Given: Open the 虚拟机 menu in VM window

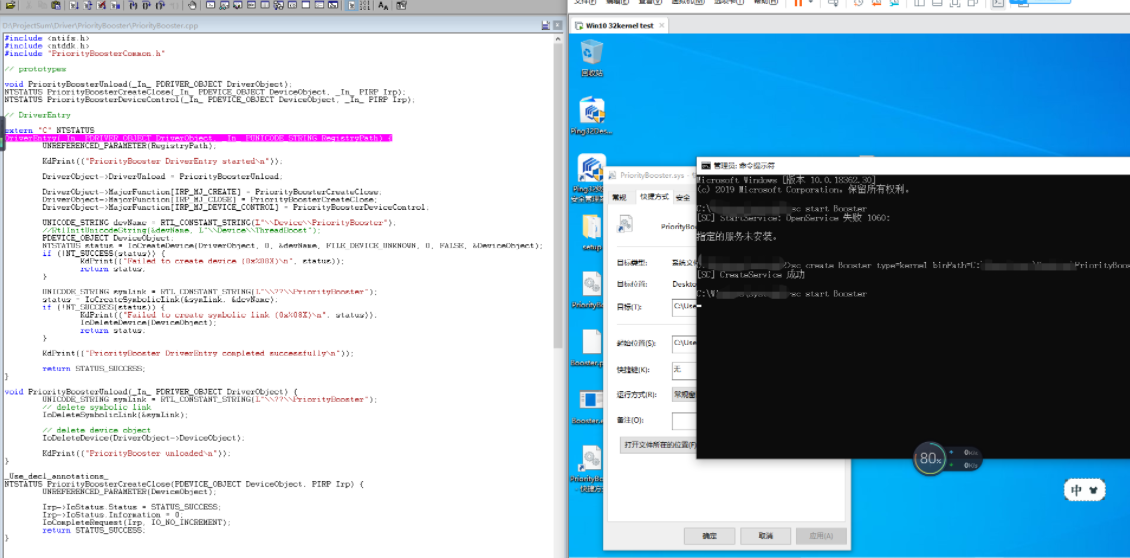Looking at the screenshot, I should pos(688,2).
